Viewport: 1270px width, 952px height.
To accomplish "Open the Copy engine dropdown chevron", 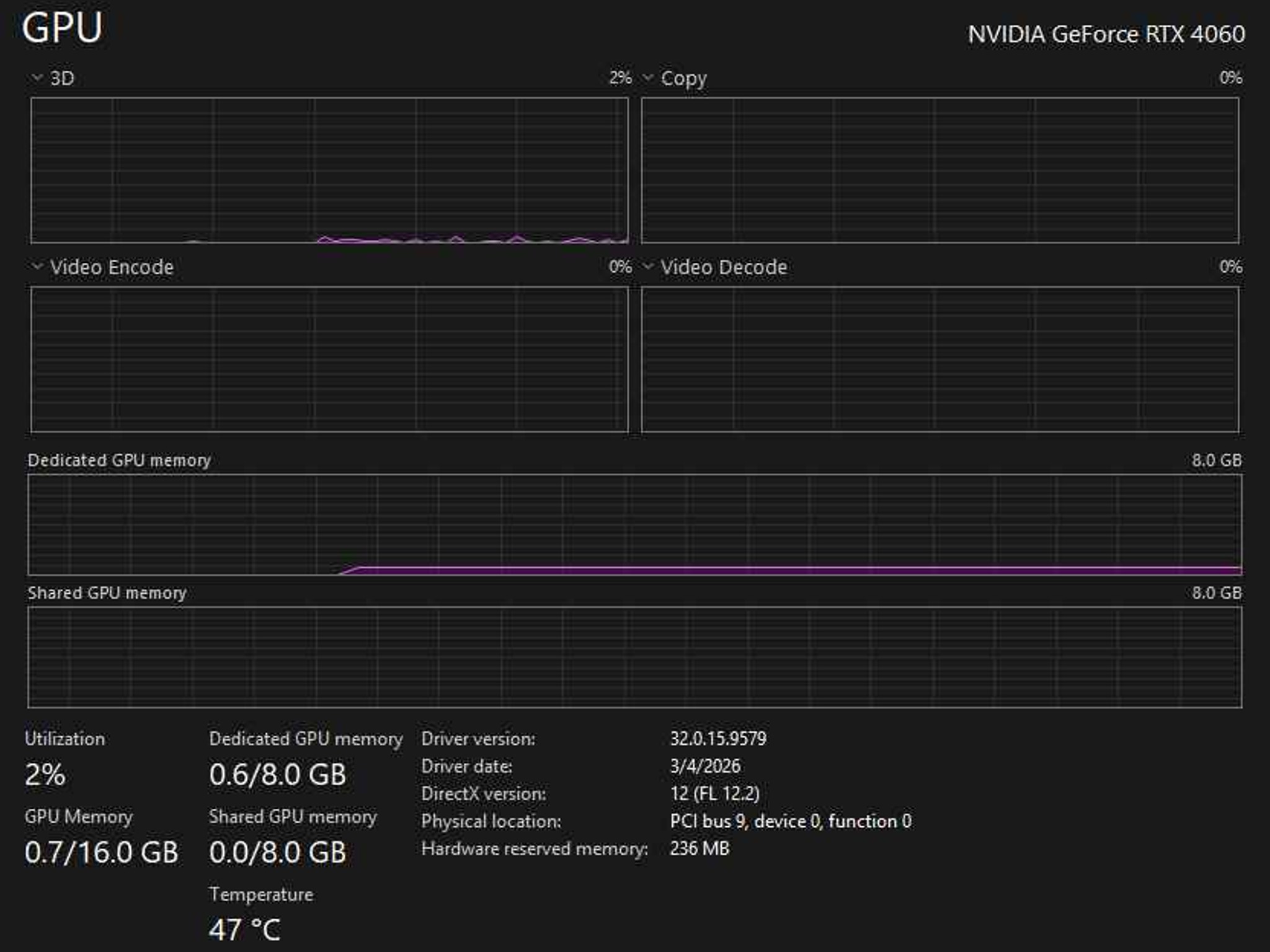I will tap(648, 77).
